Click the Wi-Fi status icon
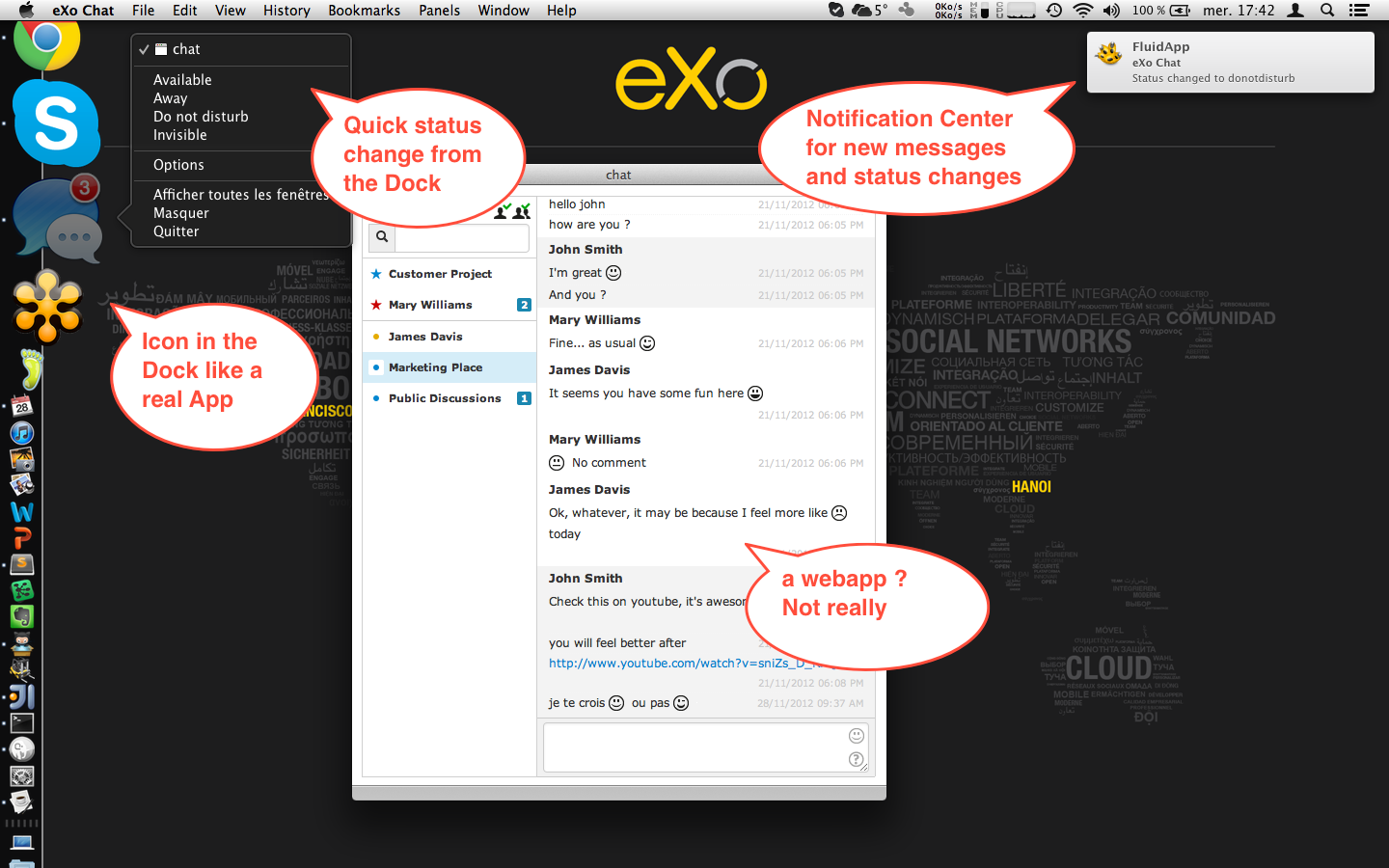Viewport: 1389px width, 868px height. (x=1083, y=11)
